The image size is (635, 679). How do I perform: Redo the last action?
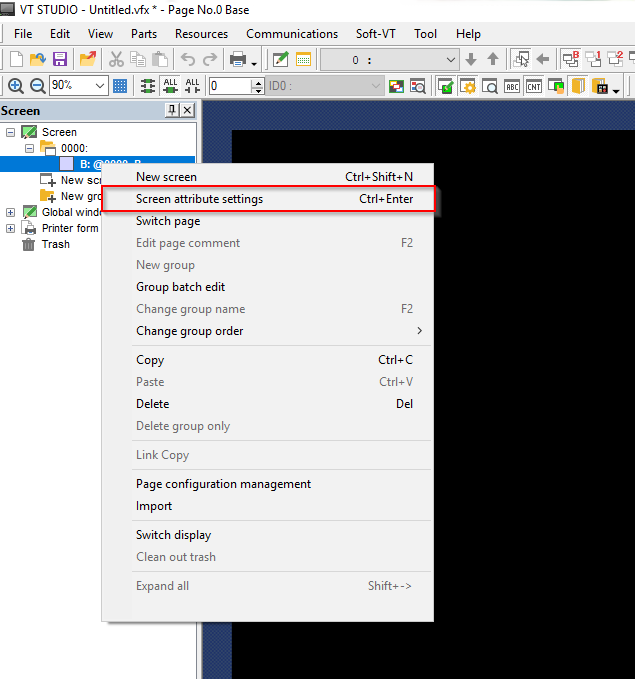coord(210,59)
